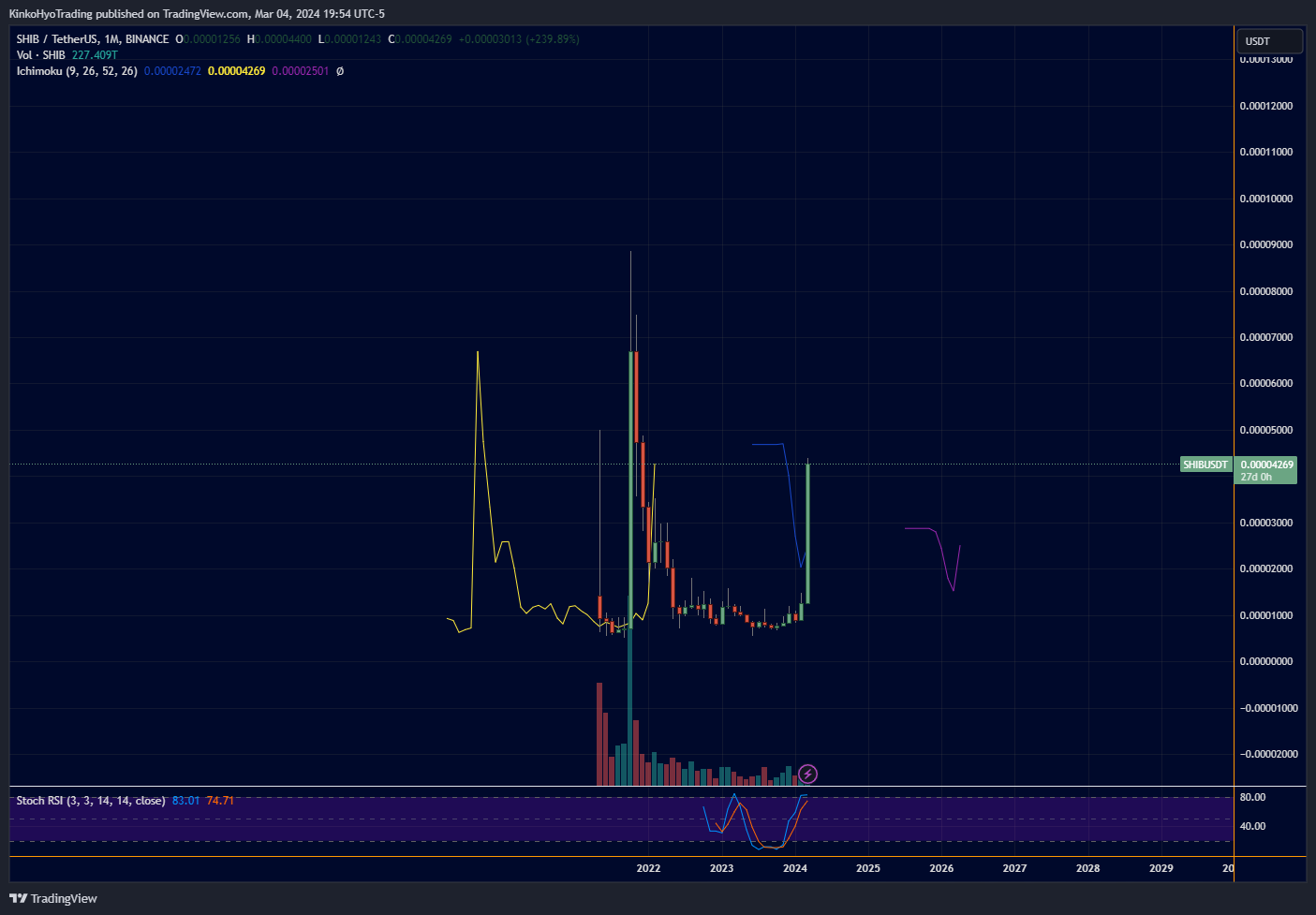Click the 80.00 Stoch RSI scale label
The height and width of the screenshot is (915, 1316).
coord(1252,797)
